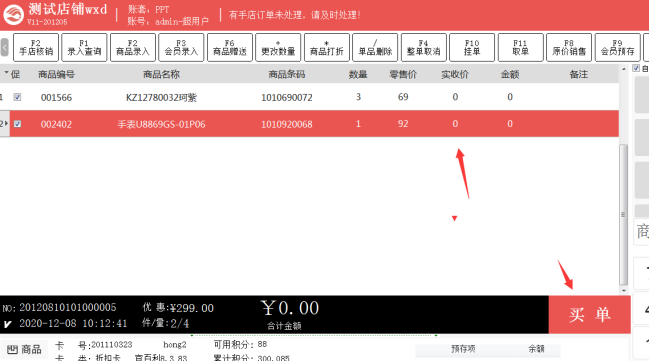Click 更改数量 toolbar button
This screenshot has width=649, height=362.
tap(278, 48)
